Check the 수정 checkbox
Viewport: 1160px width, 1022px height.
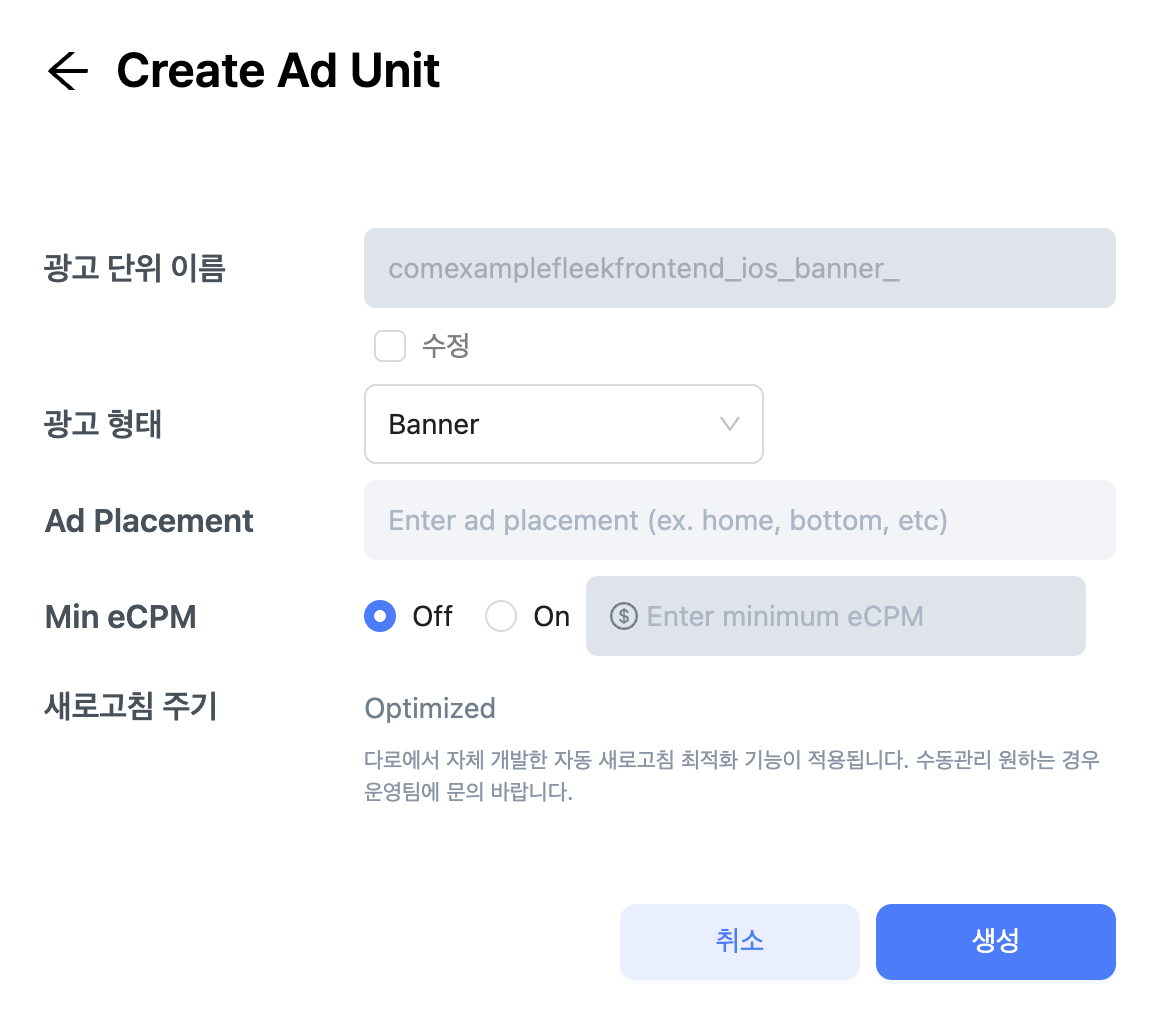[390, 346]
